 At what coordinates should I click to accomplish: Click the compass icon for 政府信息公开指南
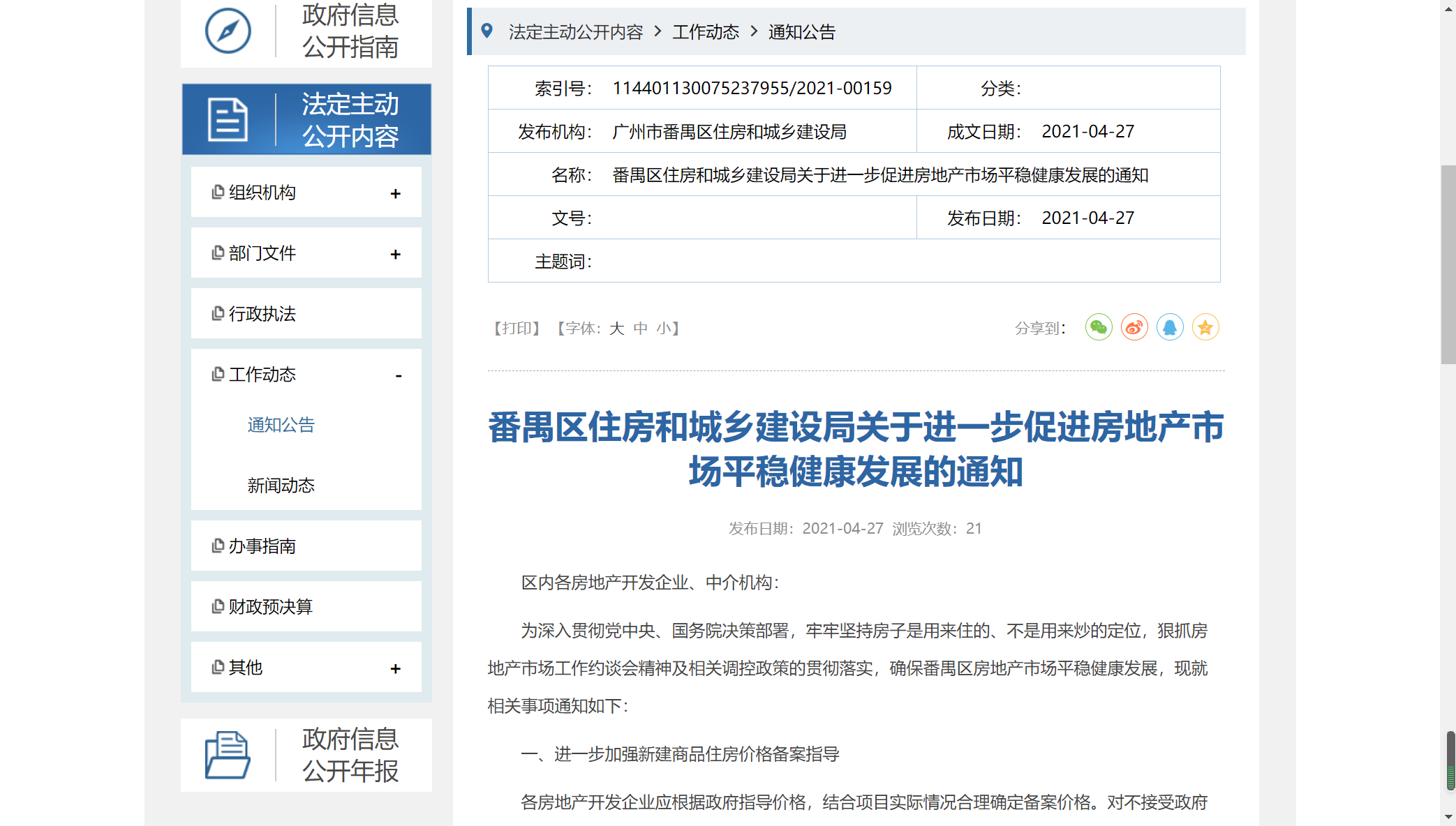click(228, 31)
